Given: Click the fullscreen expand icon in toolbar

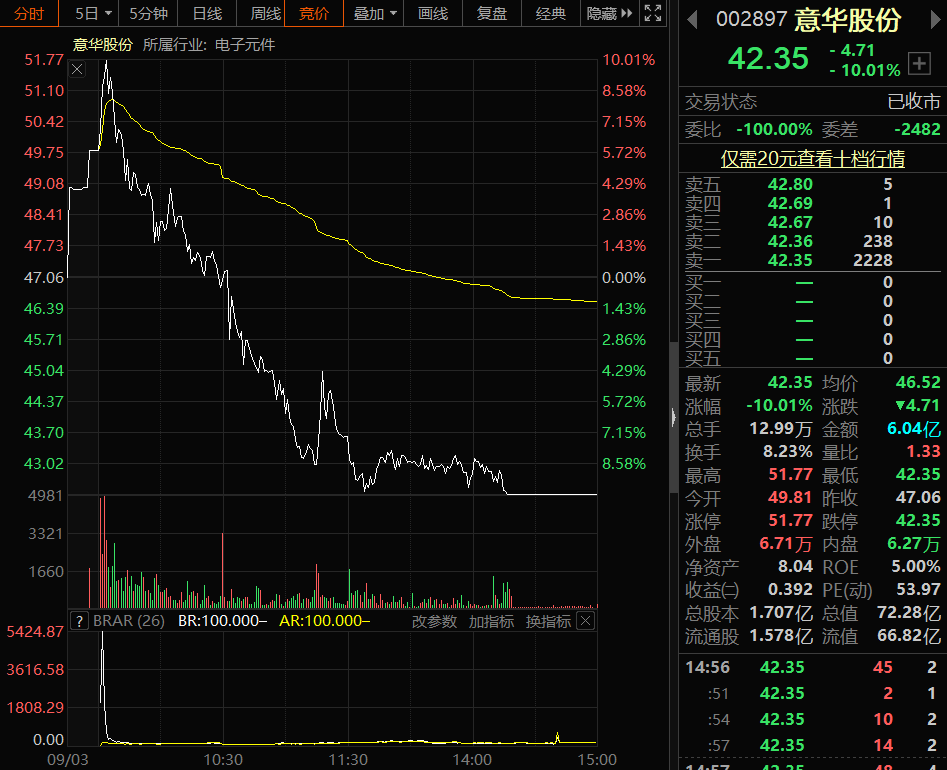Looking at the screenshot, I should [x=653, y=13].
